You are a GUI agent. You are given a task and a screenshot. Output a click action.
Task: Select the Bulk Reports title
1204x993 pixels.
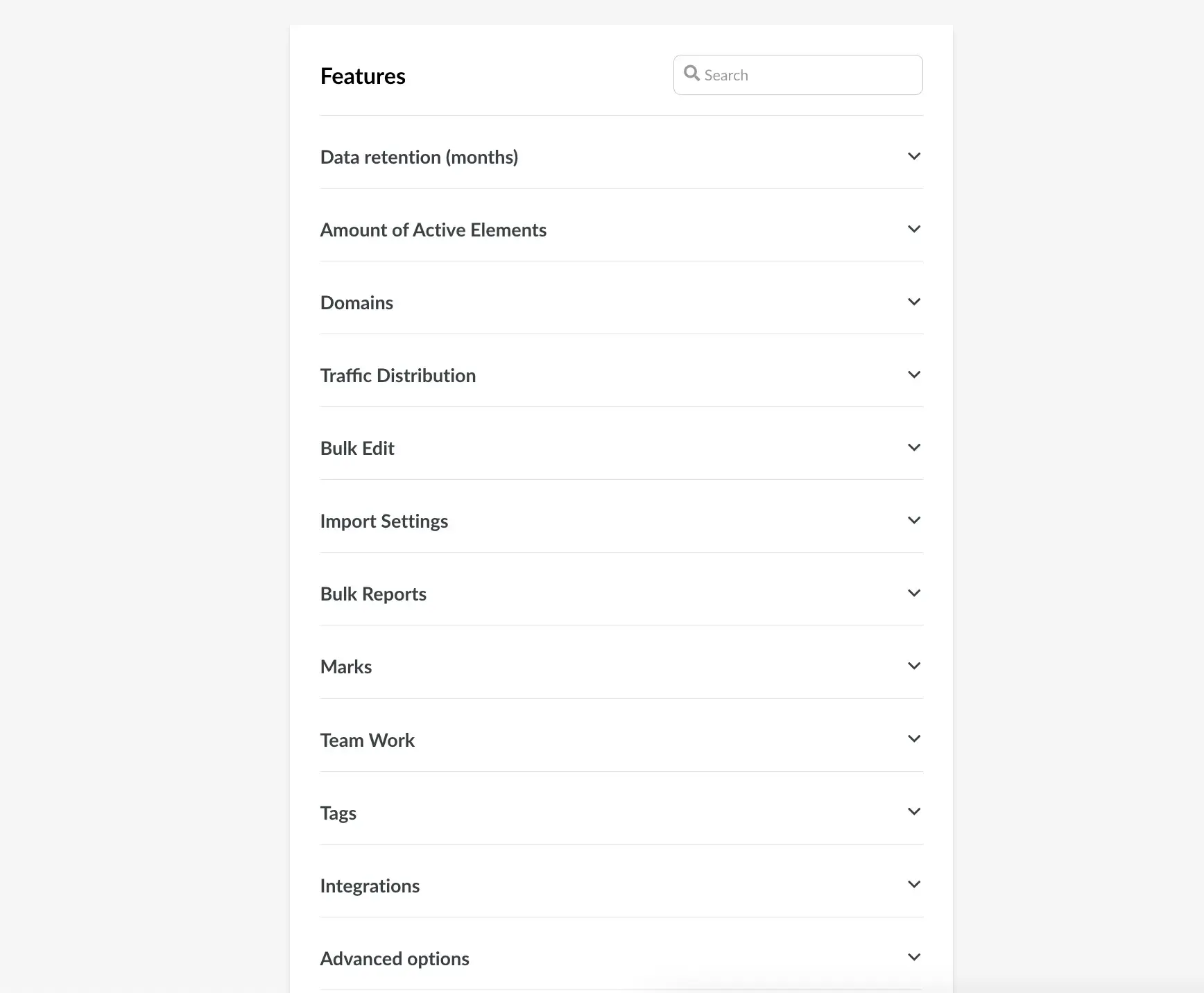(x=373, y=594)
